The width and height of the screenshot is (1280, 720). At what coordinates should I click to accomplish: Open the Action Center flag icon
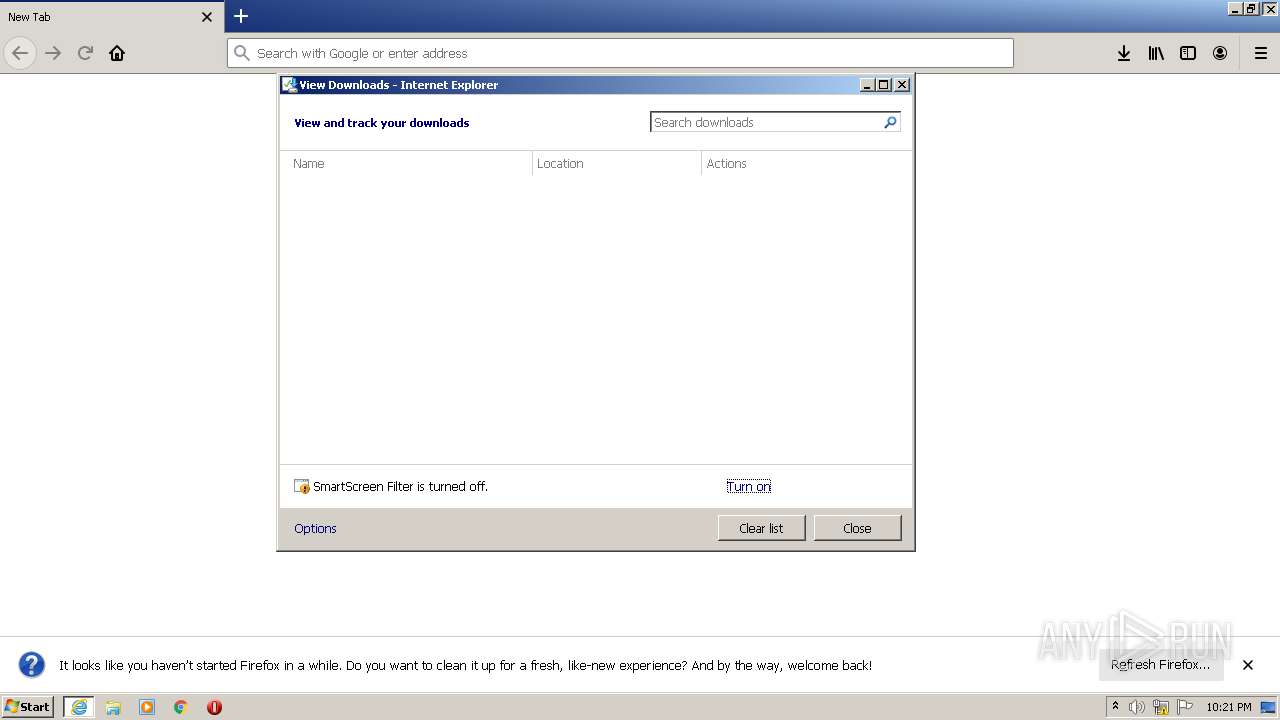point(1185,707)
